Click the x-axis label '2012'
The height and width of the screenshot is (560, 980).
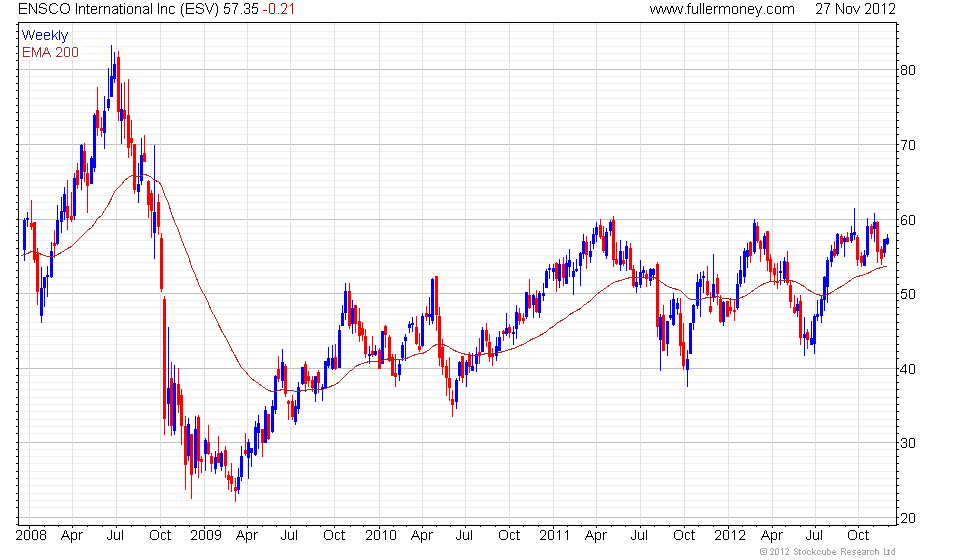point(730,535)
